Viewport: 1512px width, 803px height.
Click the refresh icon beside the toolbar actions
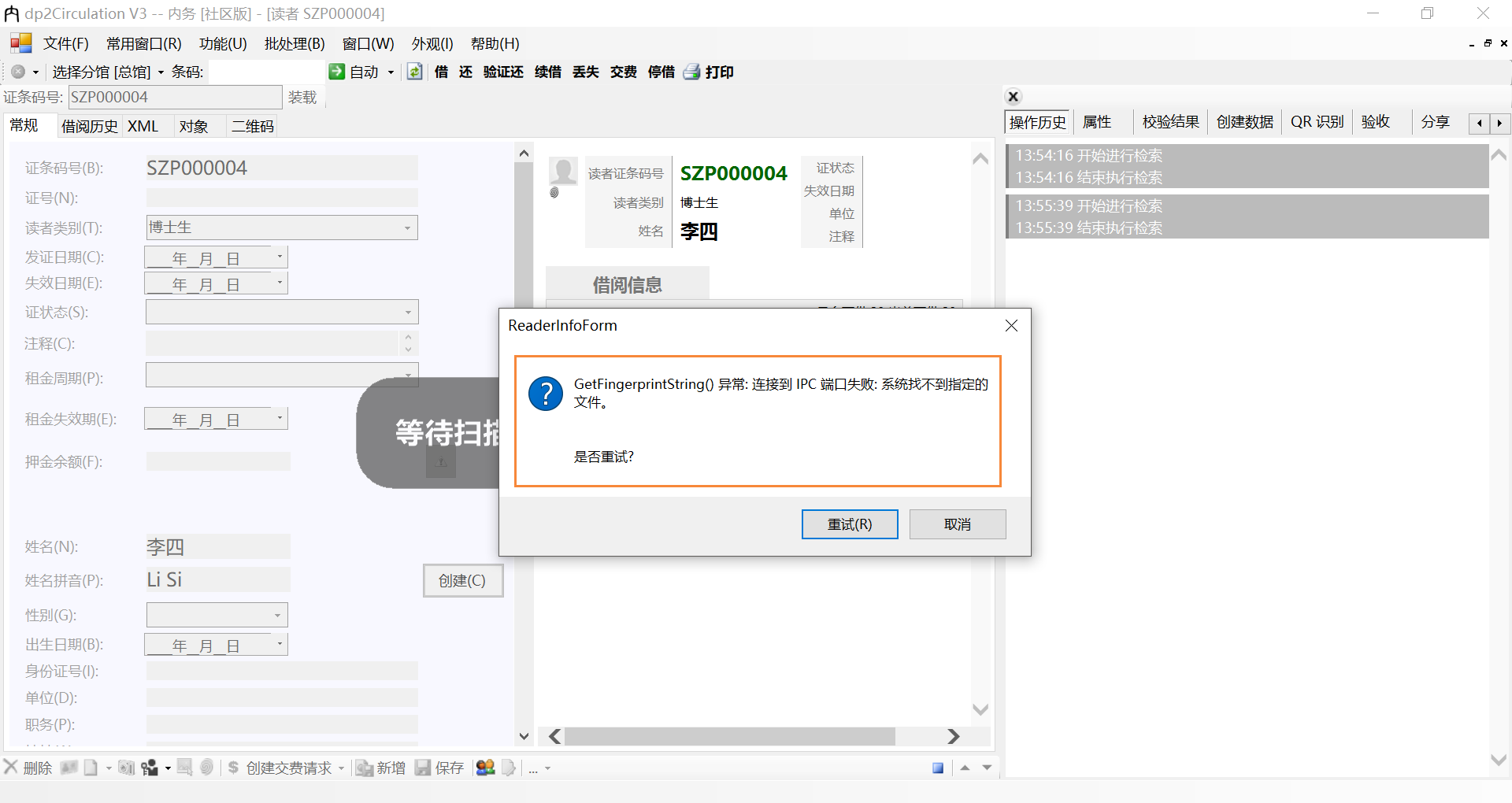[415, 72]
